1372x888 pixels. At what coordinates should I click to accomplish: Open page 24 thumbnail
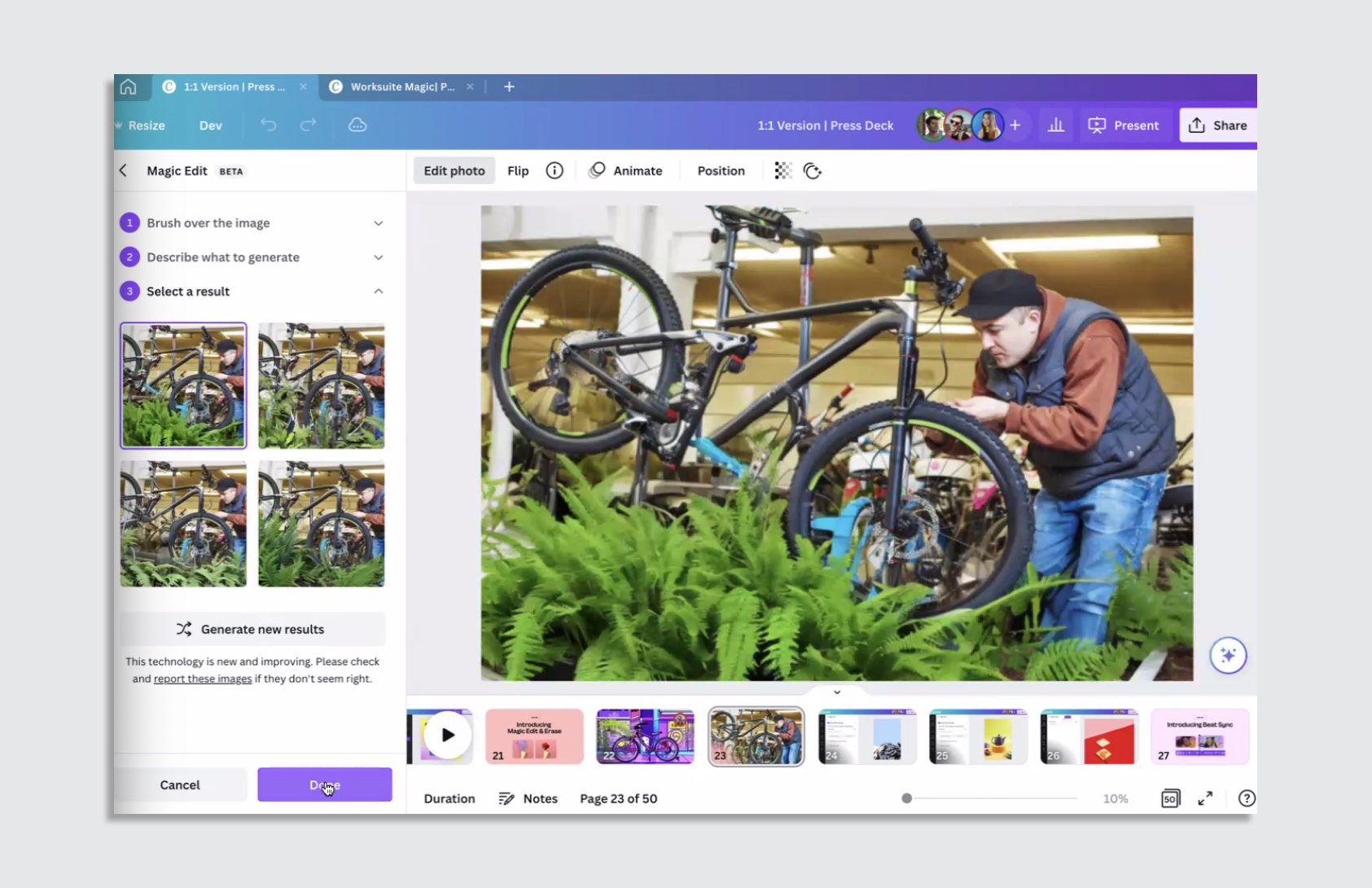pyautogui.click(x=866, y=736)
